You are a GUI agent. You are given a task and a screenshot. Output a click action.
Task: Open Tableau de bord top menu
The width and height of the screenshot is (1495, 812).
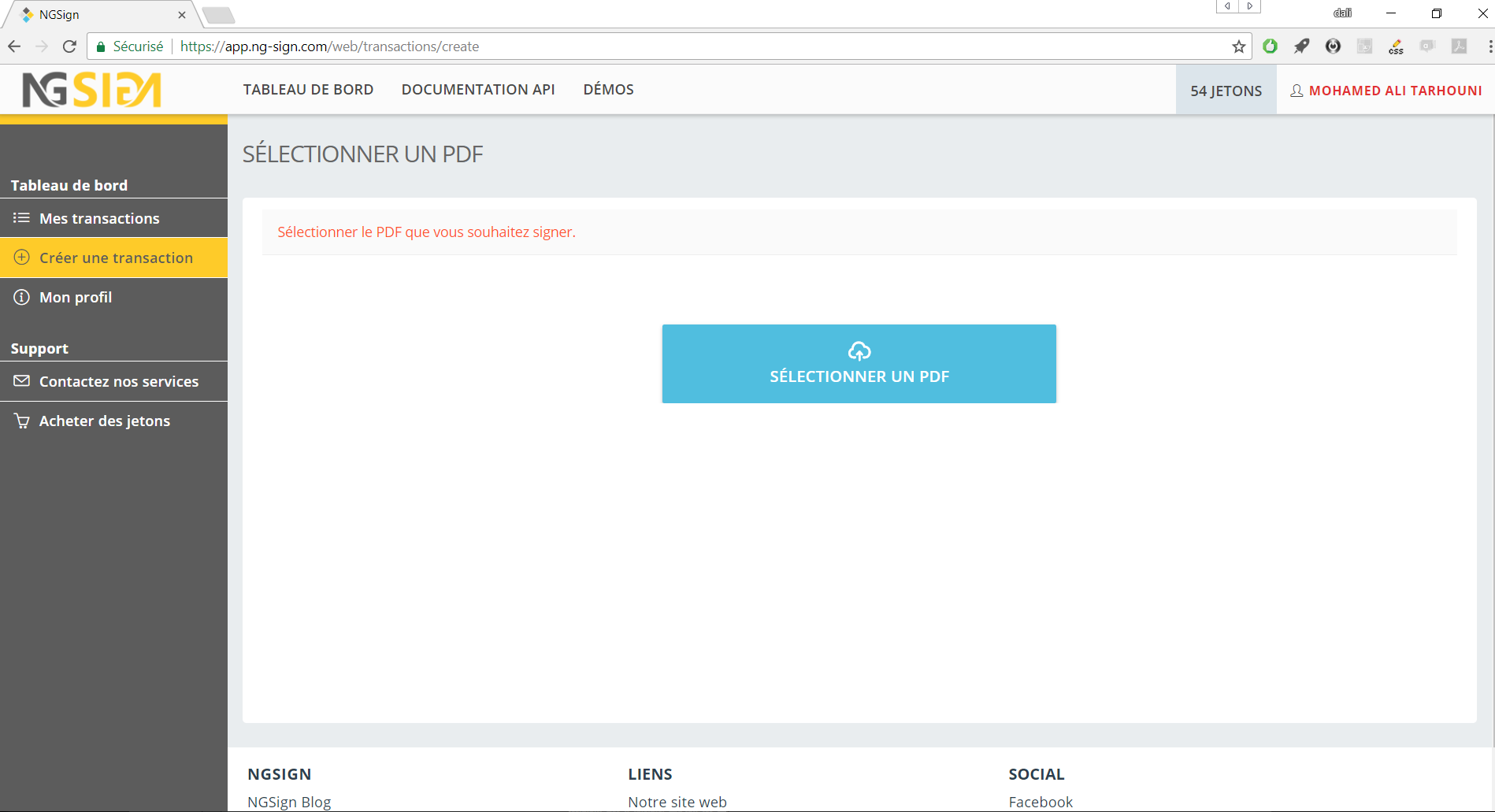(x=308, y=90)
